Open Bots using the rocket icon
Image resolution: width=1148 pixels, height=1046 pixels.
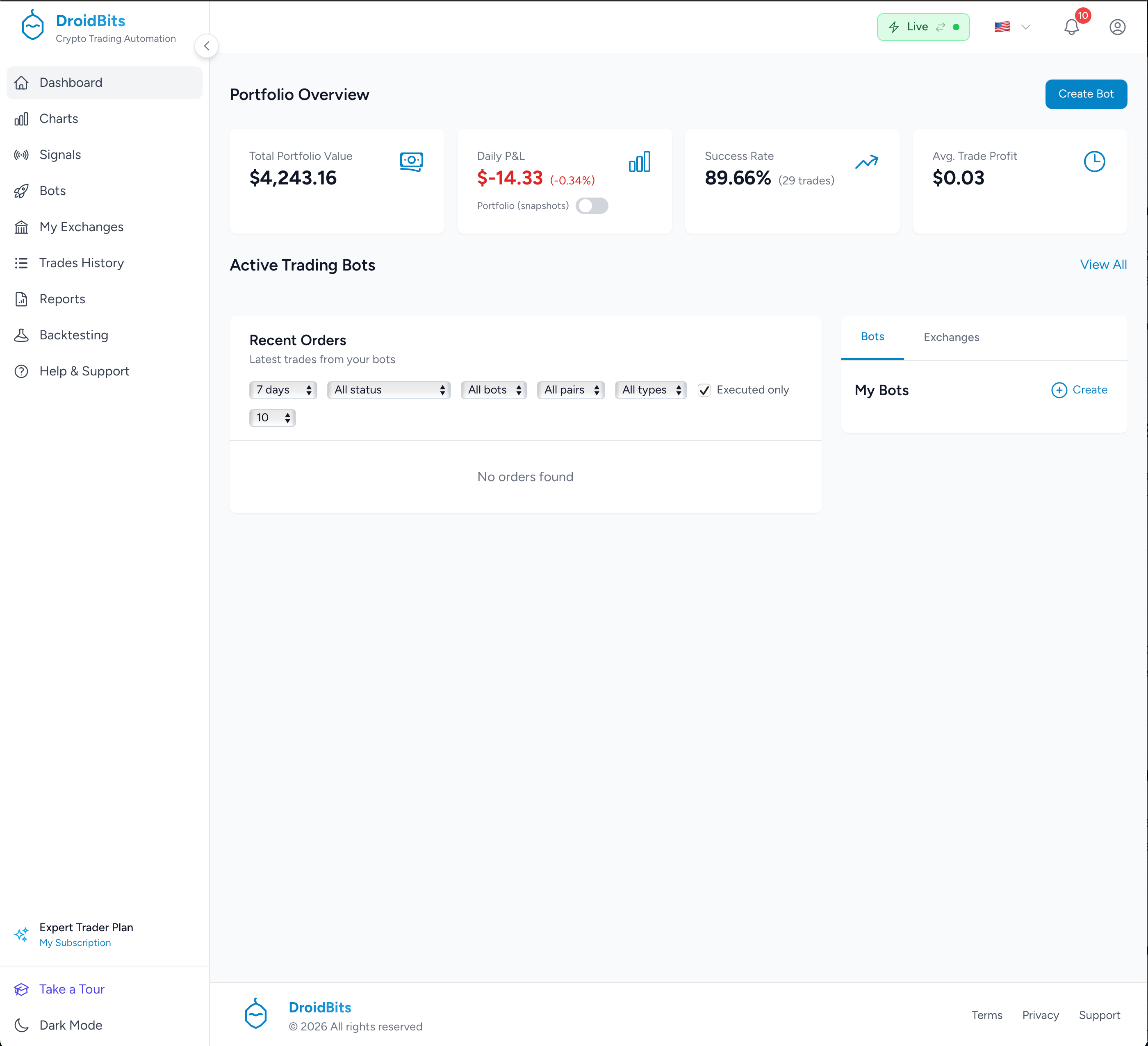21,191
